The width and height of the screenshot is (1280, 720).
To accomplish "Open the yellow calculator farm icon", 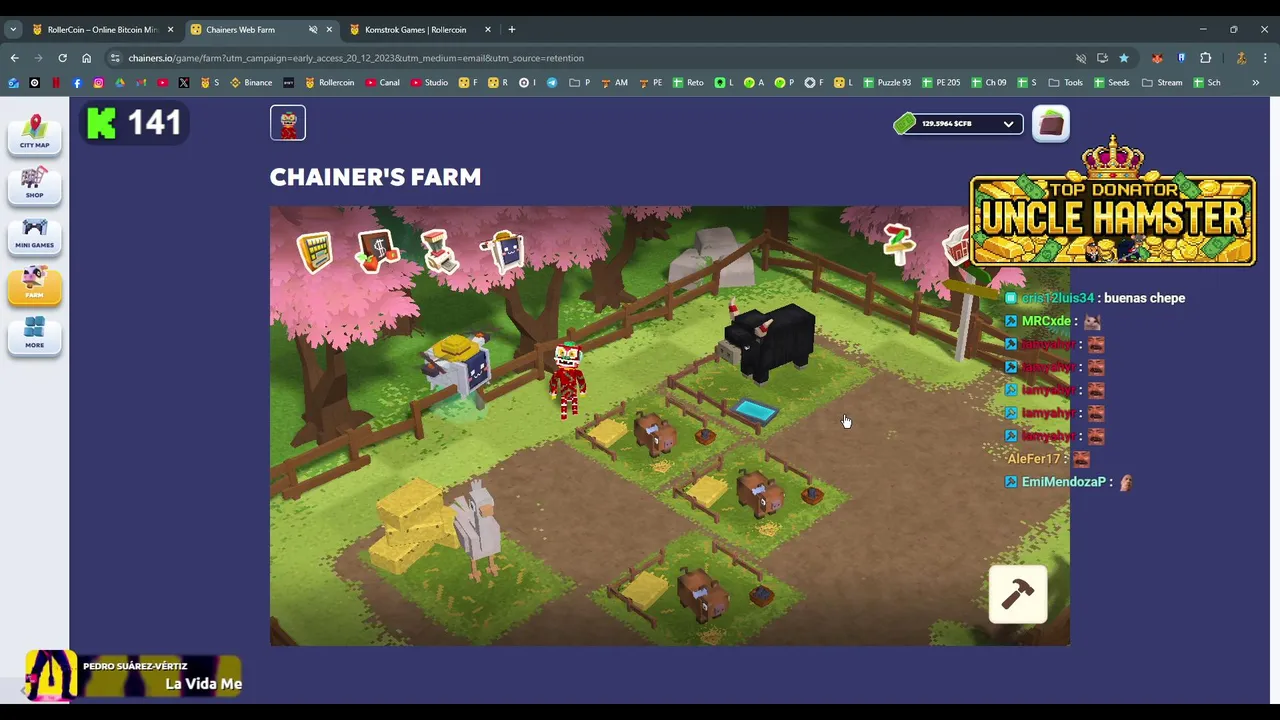I will pyautogui.click(x=315, y=252).
